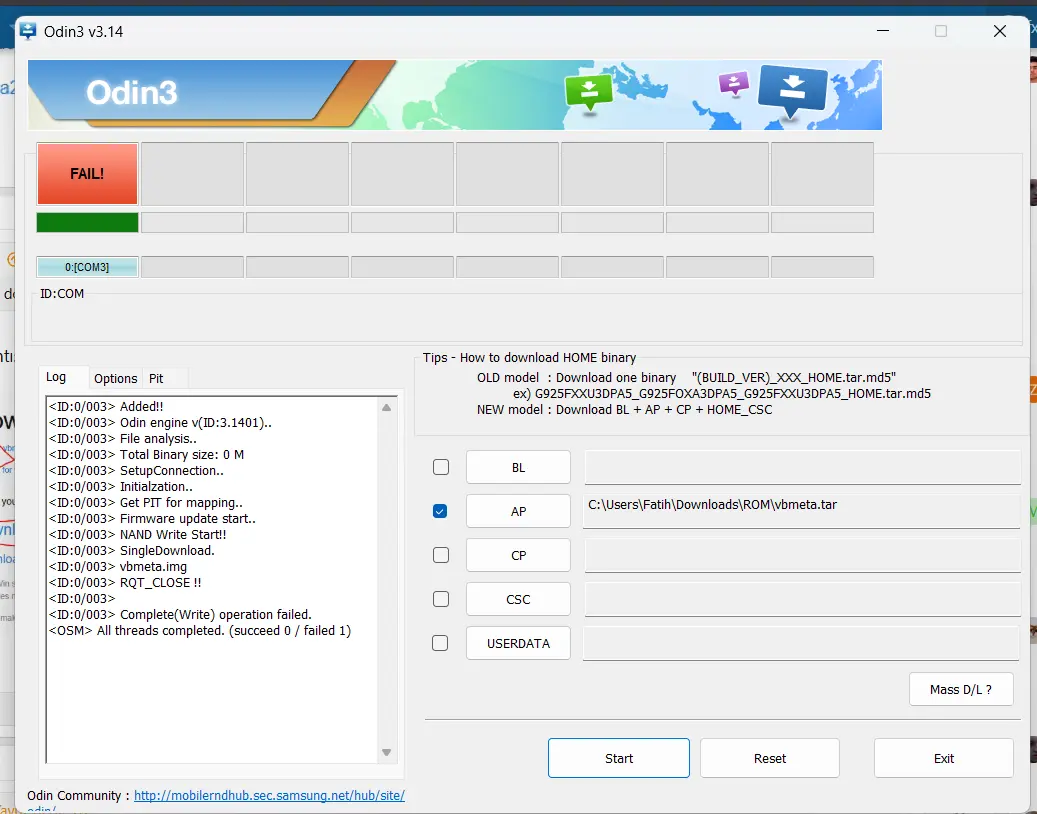This screenshot has height=814, width=1037.
Task: Click the empty CP file path field
Action: pos(802,555)
